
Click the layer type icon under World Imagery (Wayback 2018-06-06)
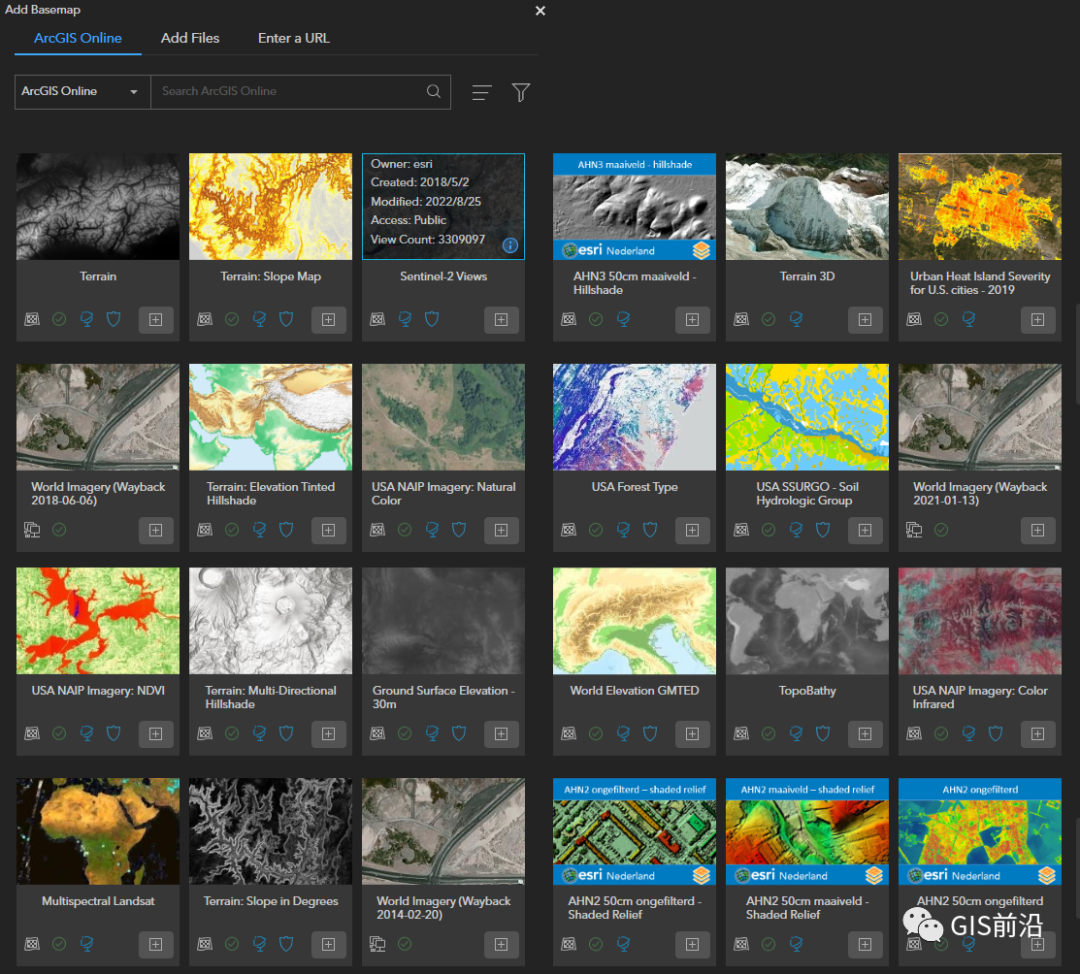pos(32,530)
